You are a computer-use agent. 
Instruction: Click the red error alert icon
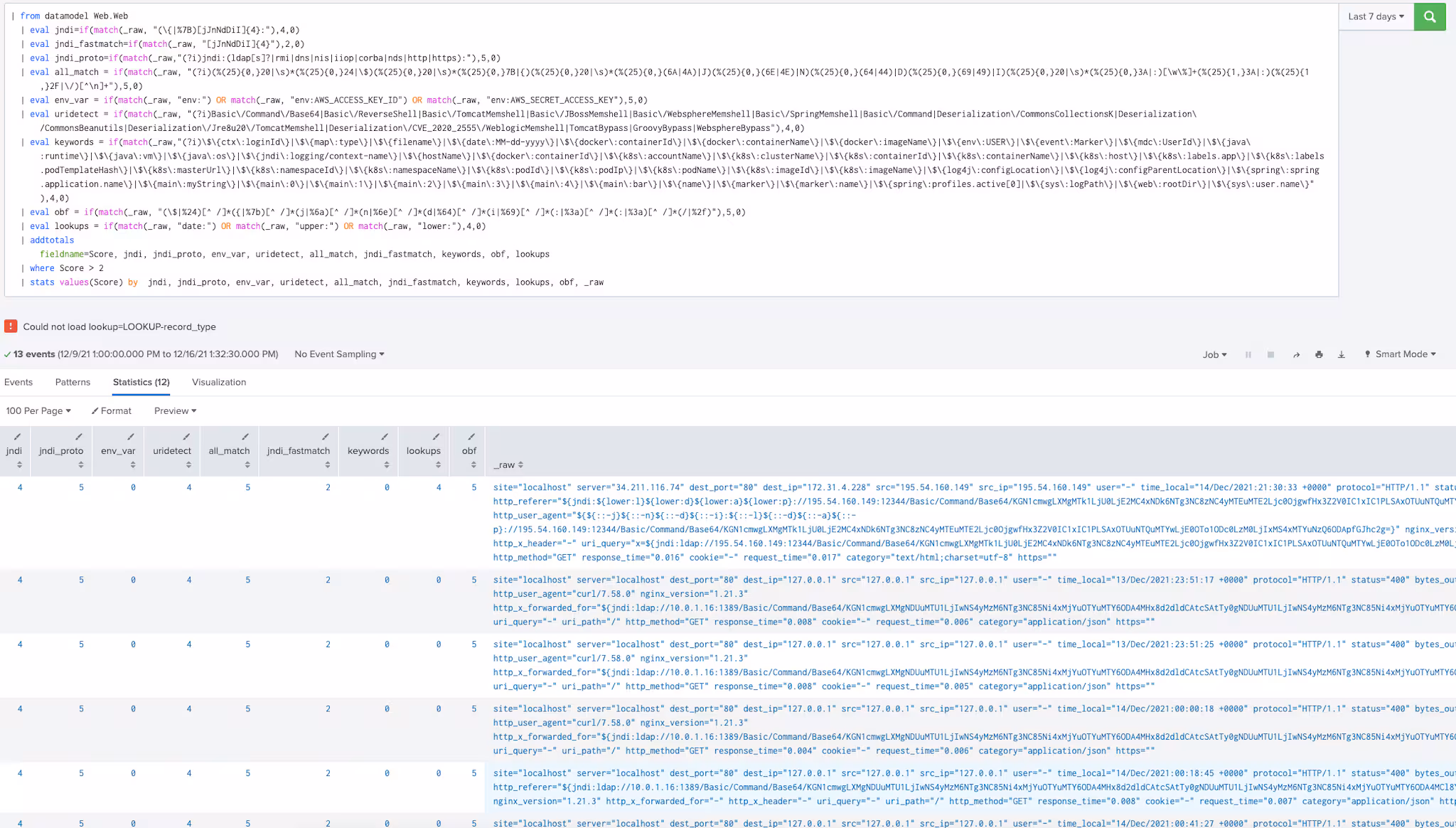pyautogui.click(x=11, y=327)
